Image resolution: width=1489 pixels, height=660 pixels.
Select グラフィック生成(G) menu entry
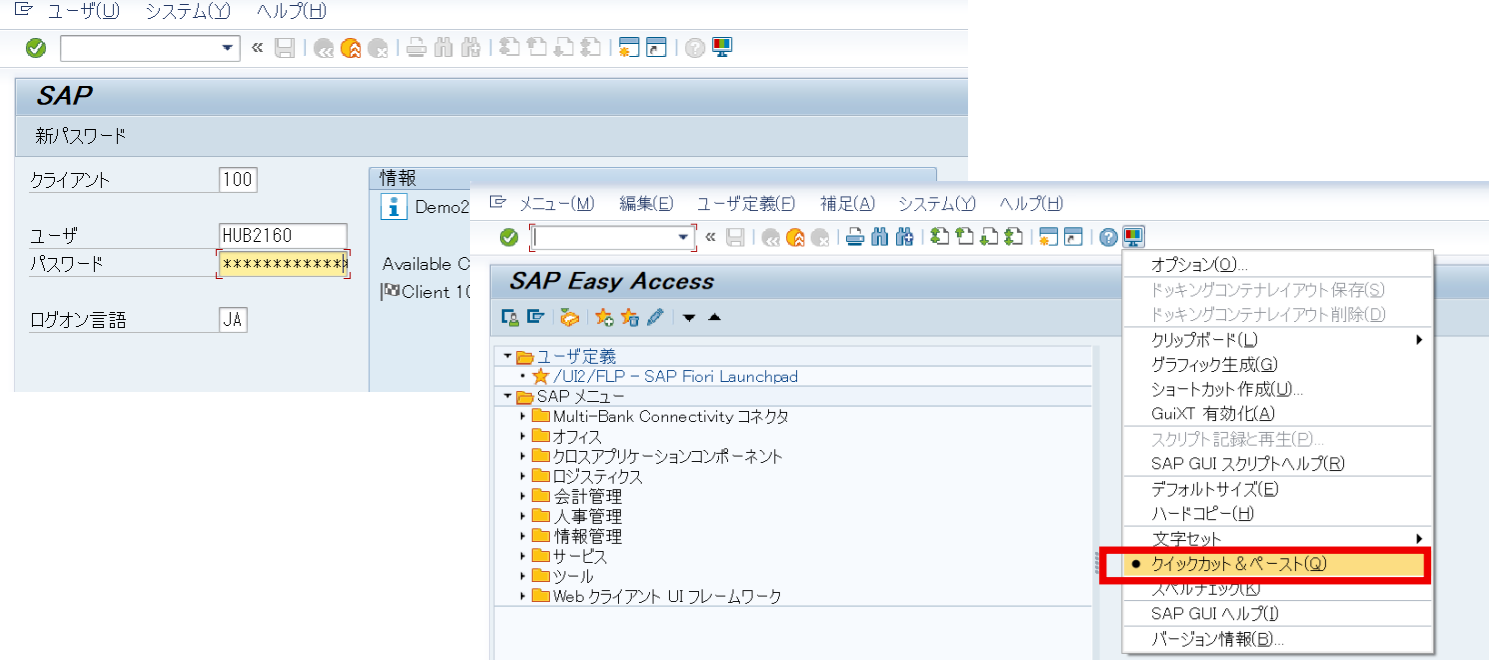click(1278, 365)
